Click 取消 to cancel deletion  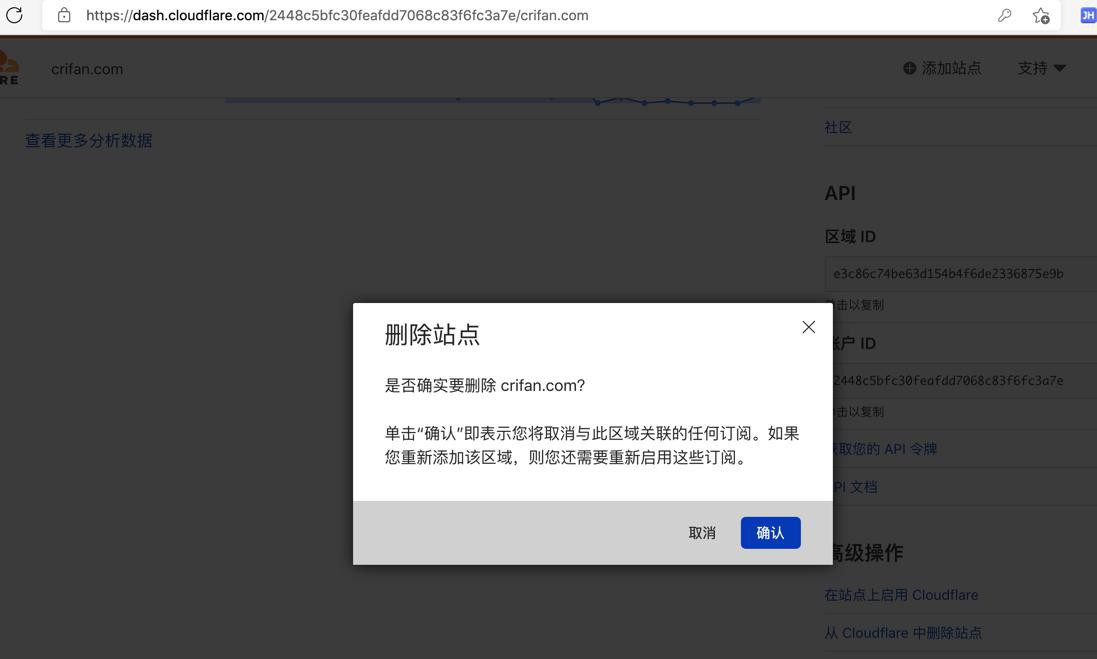click(702, 533)
